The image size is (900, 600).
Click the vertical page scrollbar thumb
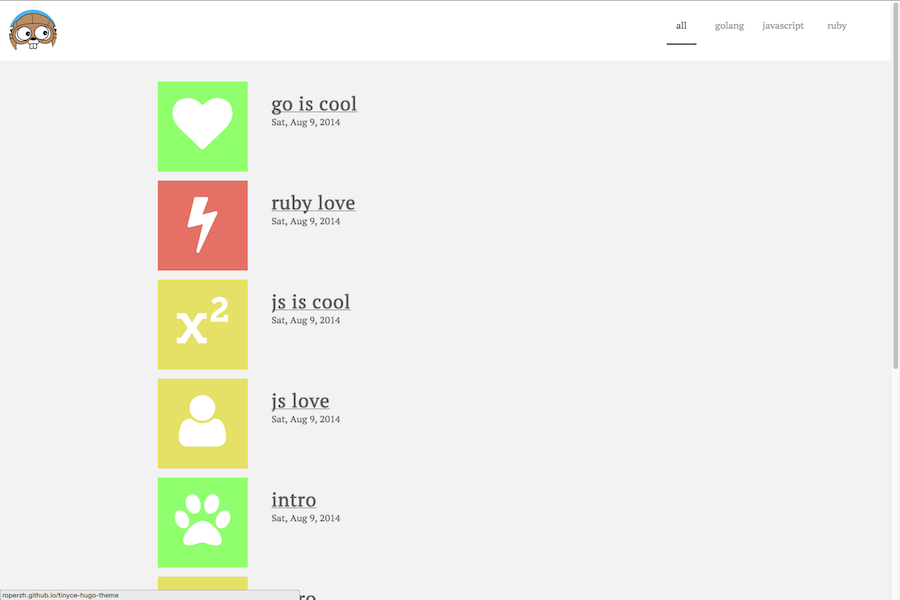pyautogui.click(x=895, y=185)
